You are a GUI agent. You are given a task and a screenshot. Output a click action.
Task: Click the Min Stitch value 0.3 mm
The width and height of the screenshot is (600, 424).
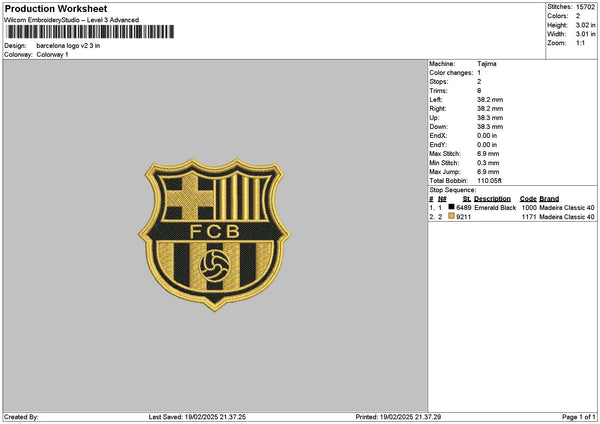click(x=488, y=163)
